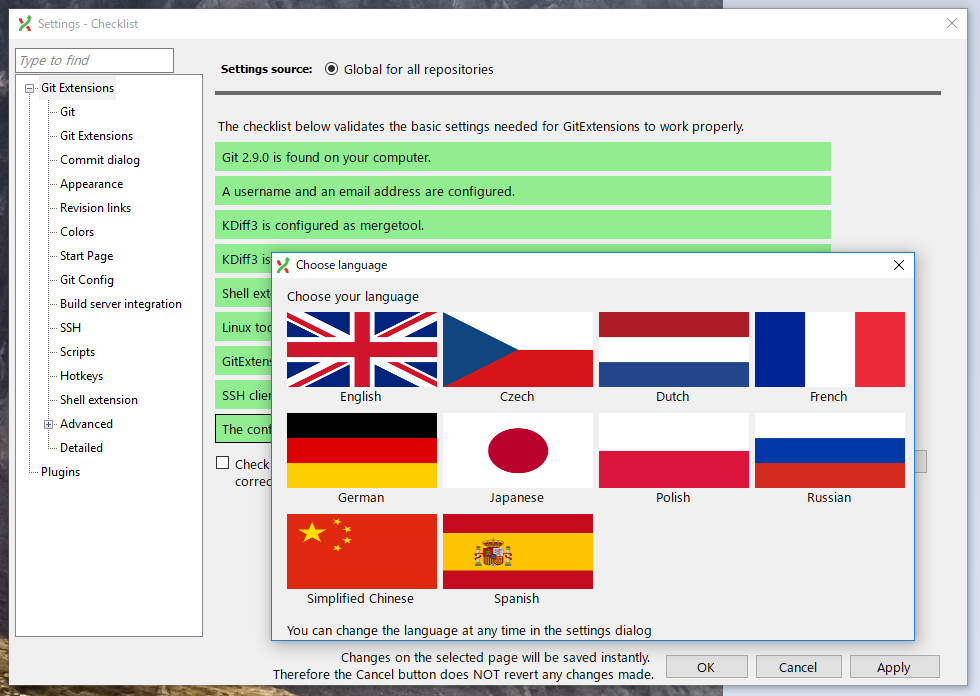Click the Russian language label
This screenshot has width=980, height=696.
pyautogui.click(x=829, y=498)
